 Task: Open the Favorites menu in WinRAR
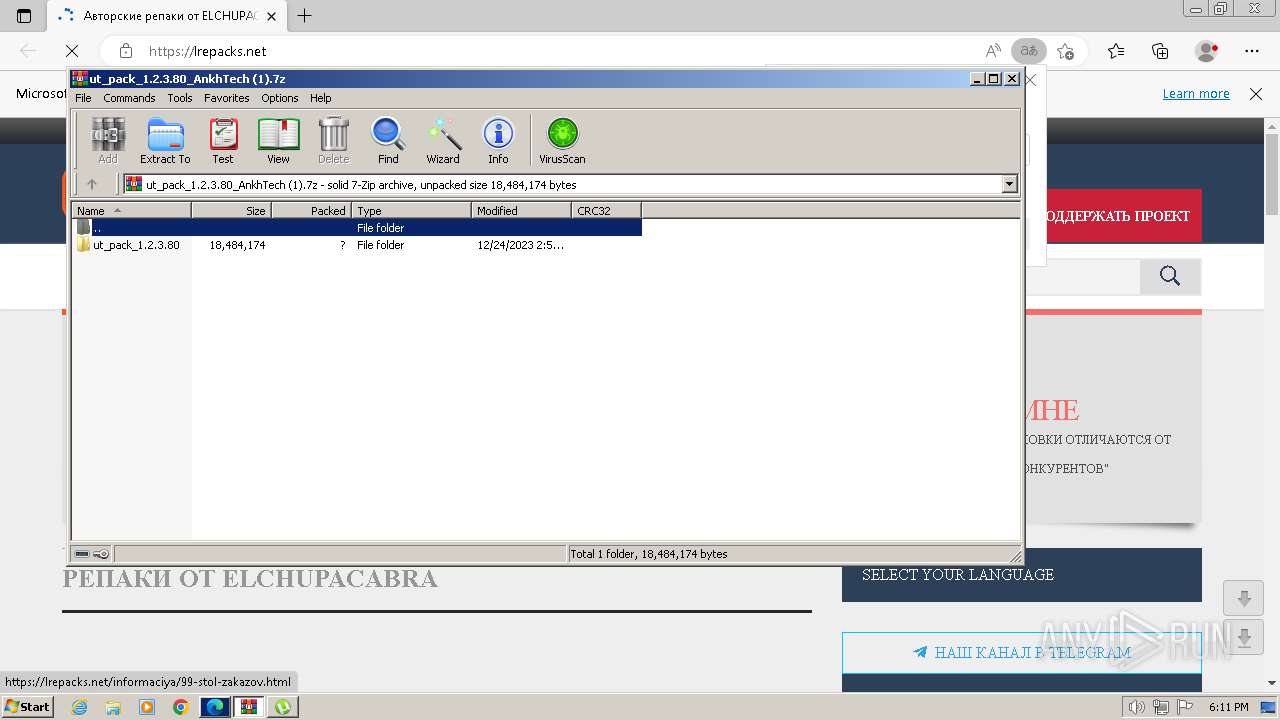[227, 98]
